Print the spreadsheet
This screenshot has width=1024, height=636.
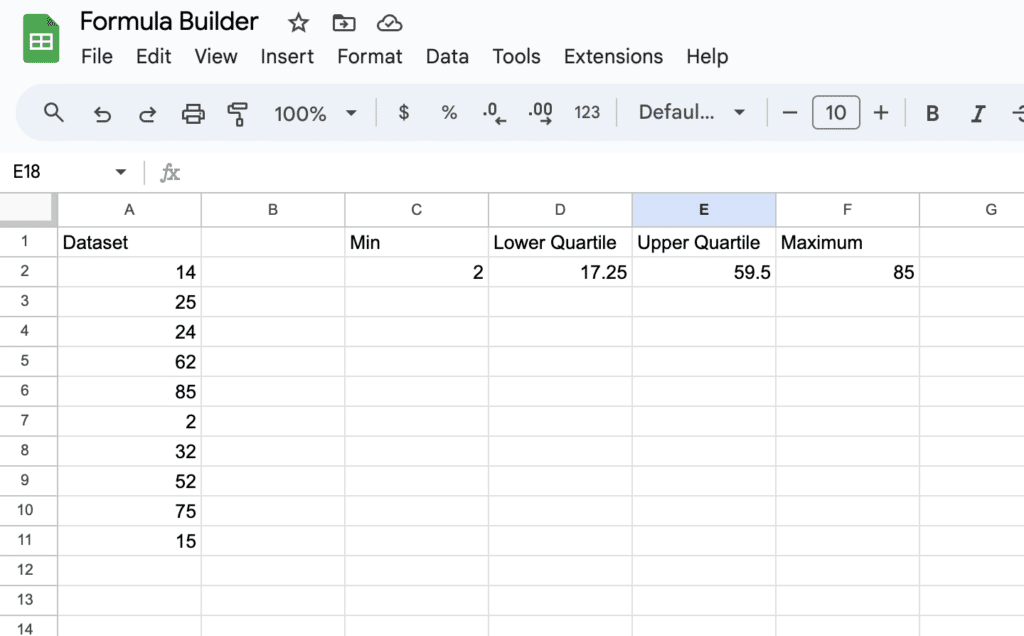[x=193, y=114]
